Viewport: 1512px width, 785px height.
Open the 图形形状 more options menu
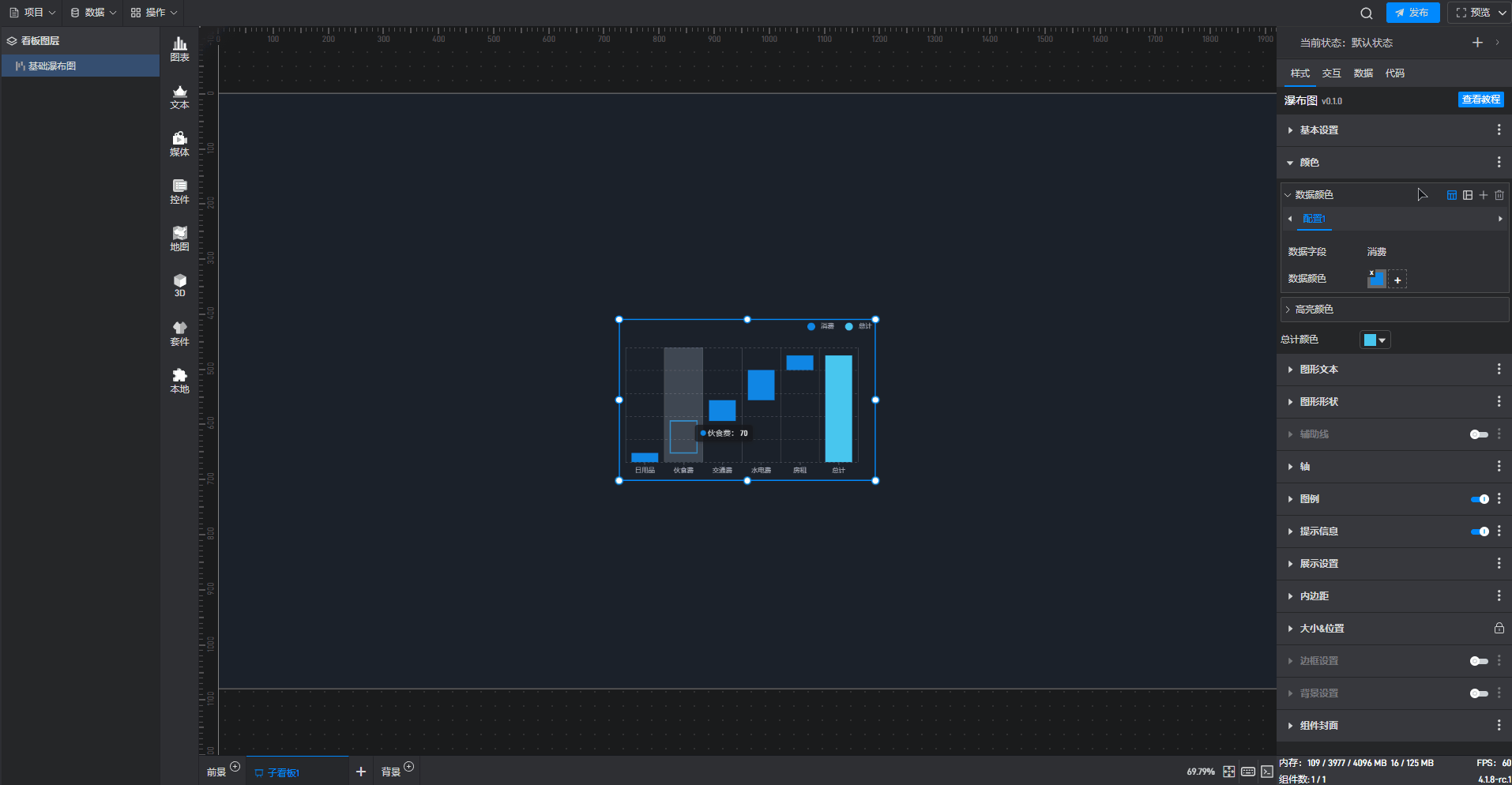tap(1499, 402)
